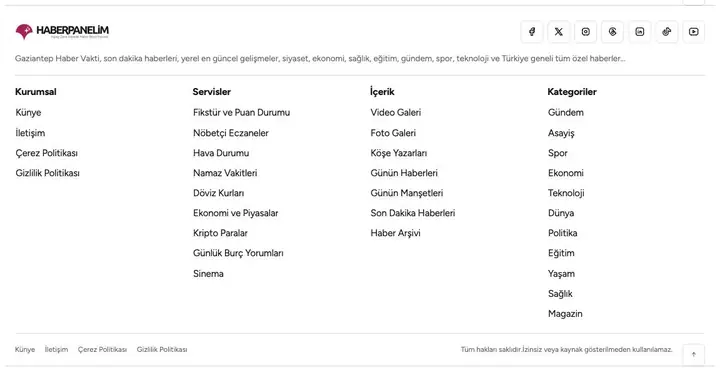Open Günlük Burç Yorumları link

pos(238,253)
